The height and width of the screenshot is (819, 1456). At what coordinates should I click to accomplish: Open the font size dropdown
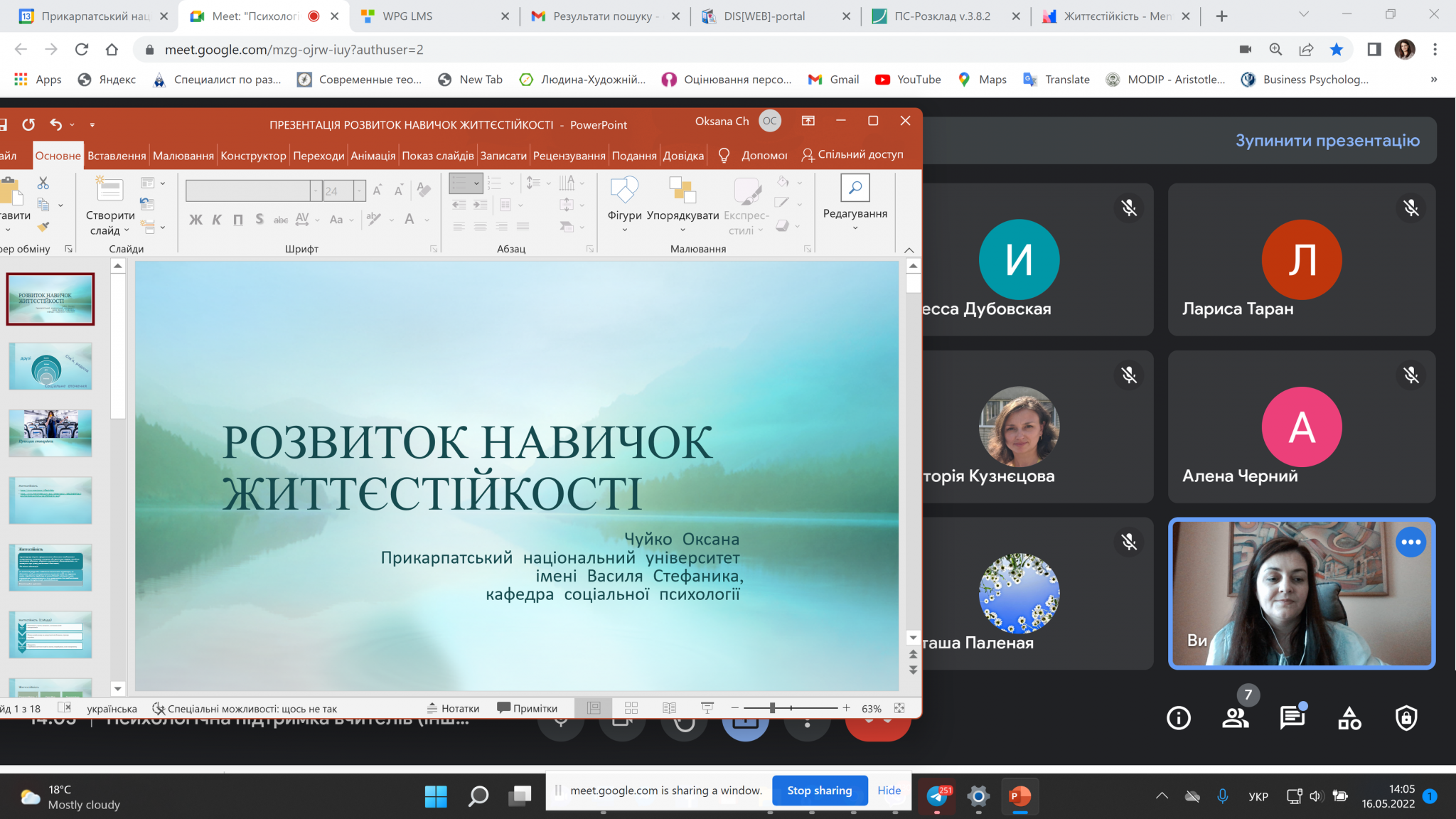(x=359, y=191)
